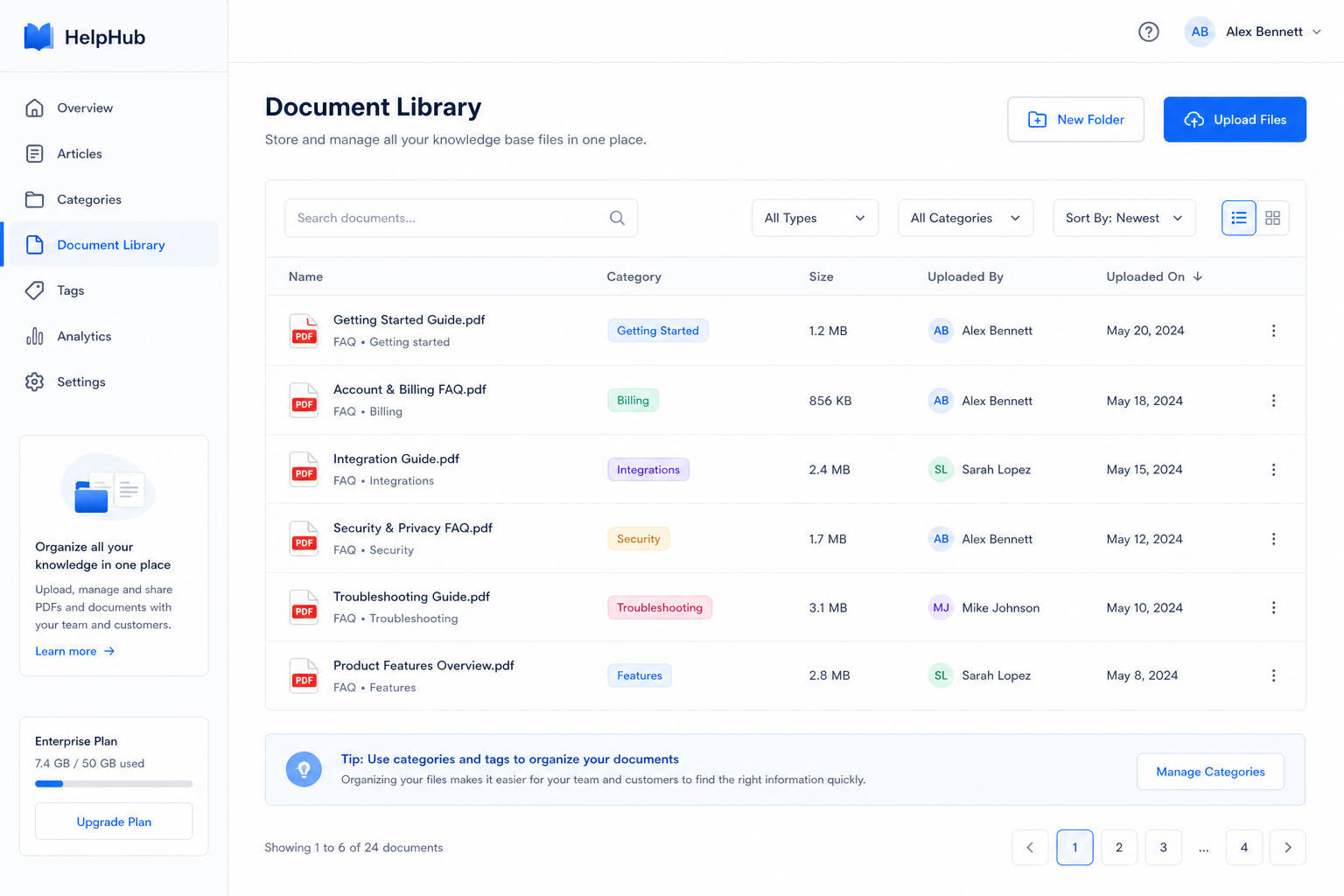Open the Sort By: Newest dropdown

point(1124,218)
